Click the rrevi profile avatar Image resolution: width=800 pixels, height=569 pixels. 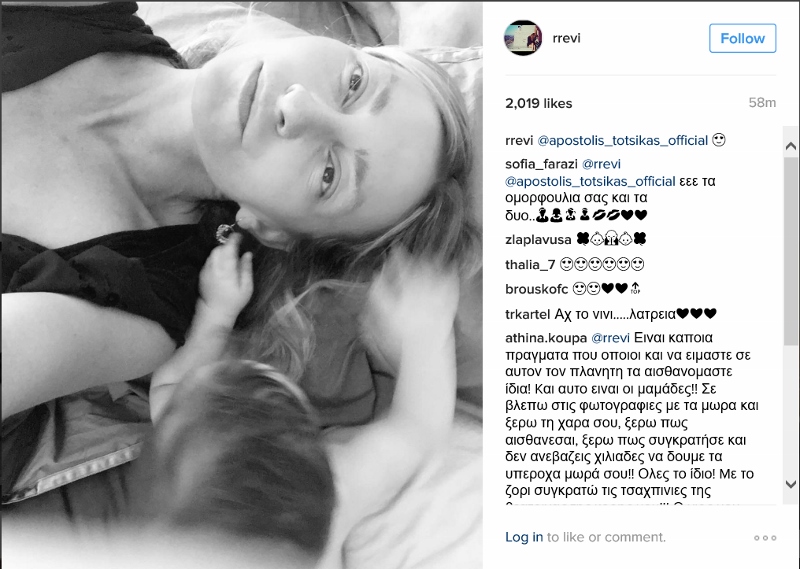coord(523,38)
